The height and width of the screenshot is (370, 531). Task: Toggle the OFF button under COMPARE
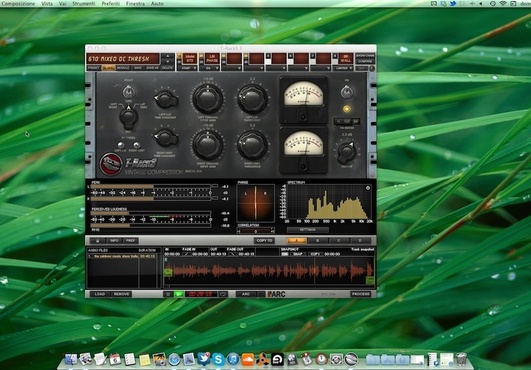coord(361,68)
